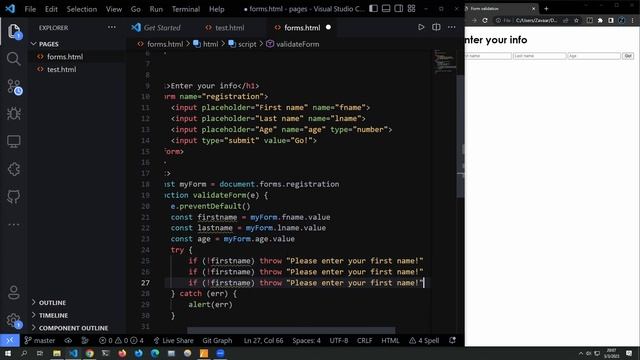Open the Manage settings gear
The image size is (640, 360).
point(13,320)
